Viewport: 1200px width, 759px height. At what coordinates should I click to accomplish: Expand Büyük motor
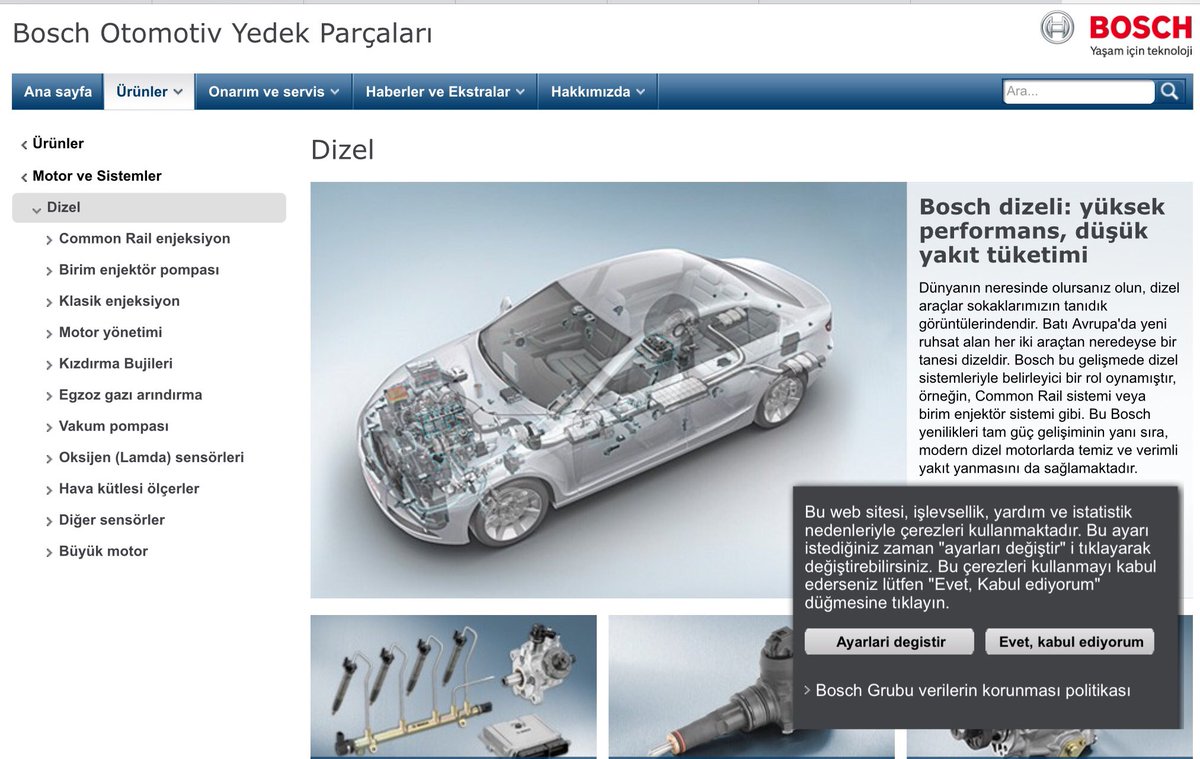pos(103,551)
